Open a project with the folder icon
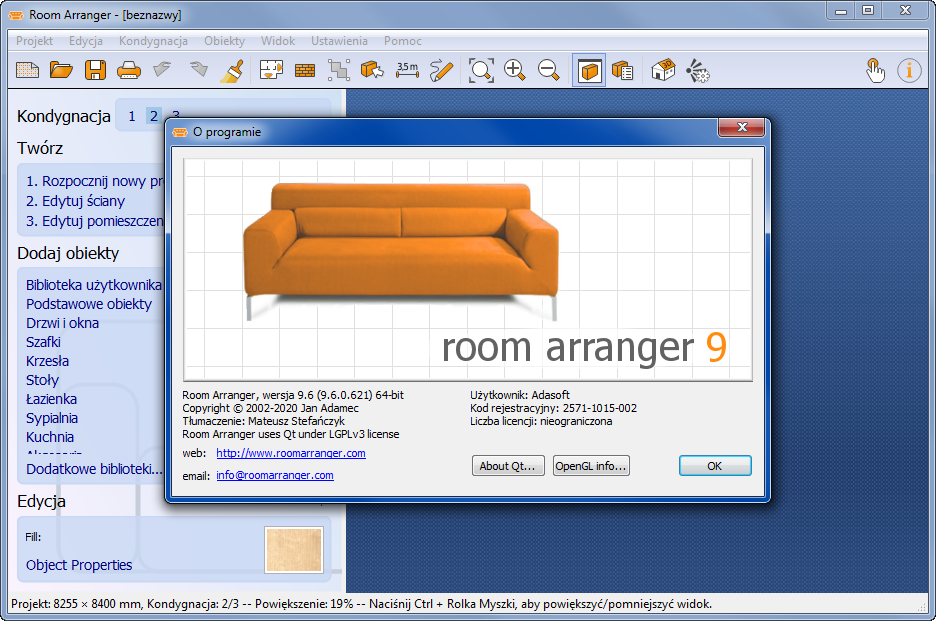Image resolution: width=936 pixels, height=621 pixels. tap(61, 70)
